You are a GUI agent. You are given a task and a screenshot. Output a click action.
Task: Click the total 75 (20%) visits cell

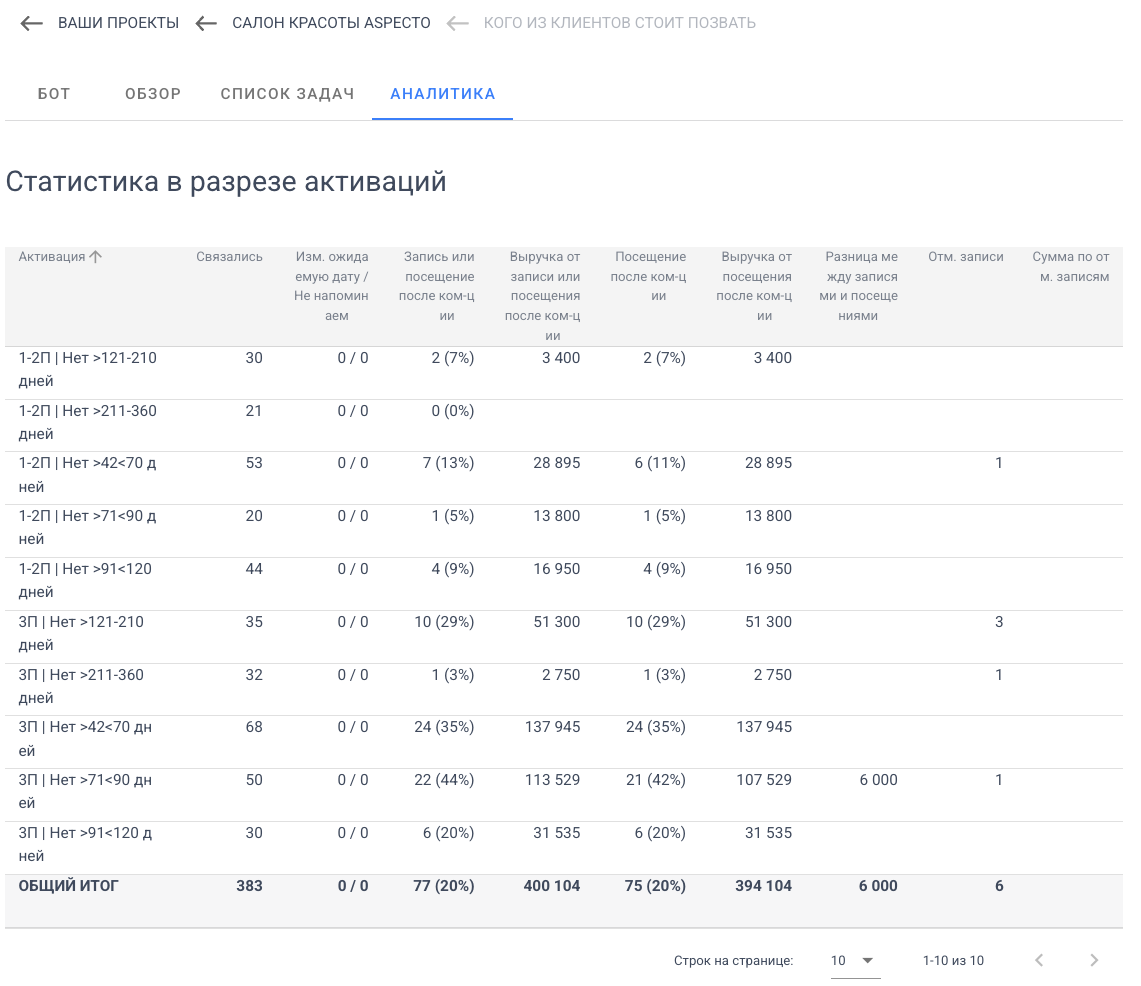655,886
